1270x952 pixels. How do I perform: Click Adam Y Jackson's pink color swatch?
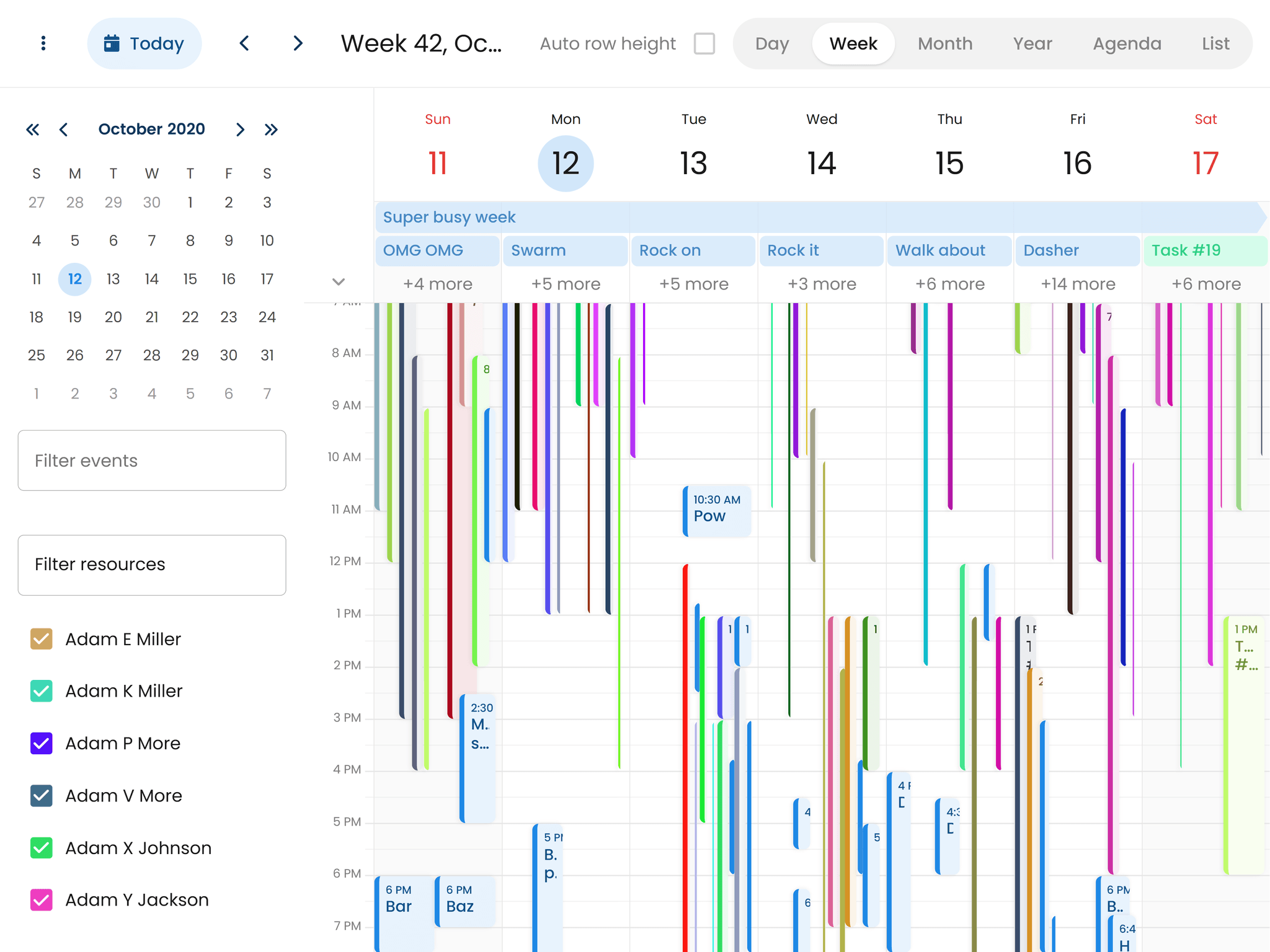pyautogui.click(x=41, y=900)
